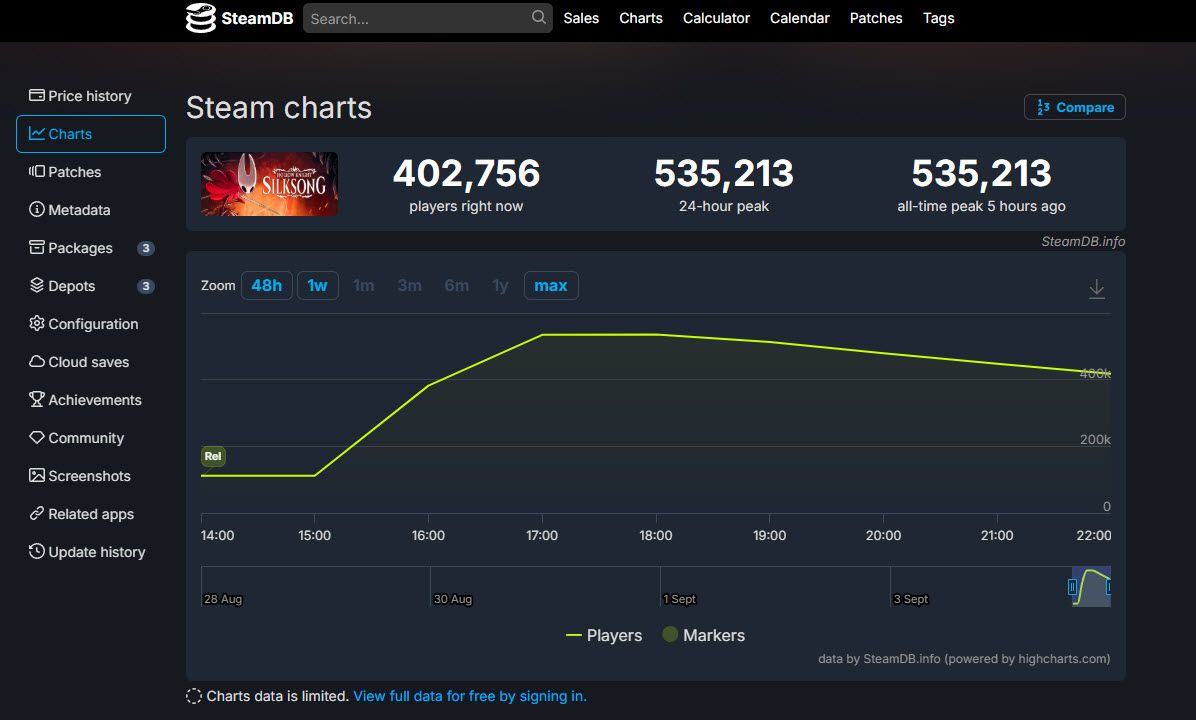Open Calendar in top navigation
Viewport: 1196px width, 720px height.
click(799, 18)
